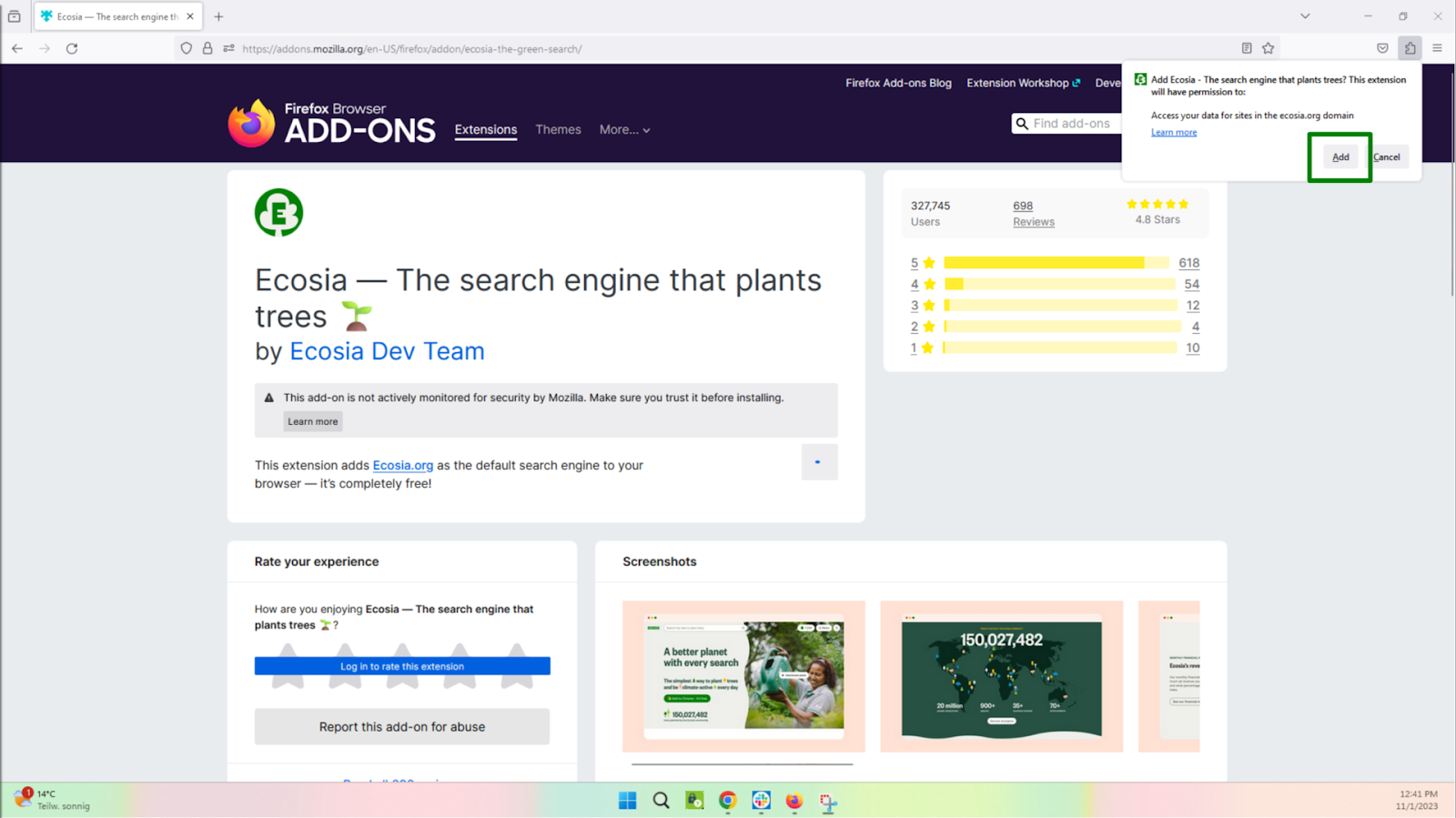Cancel the Ecosia extension install prompt

coord(1386,157)
